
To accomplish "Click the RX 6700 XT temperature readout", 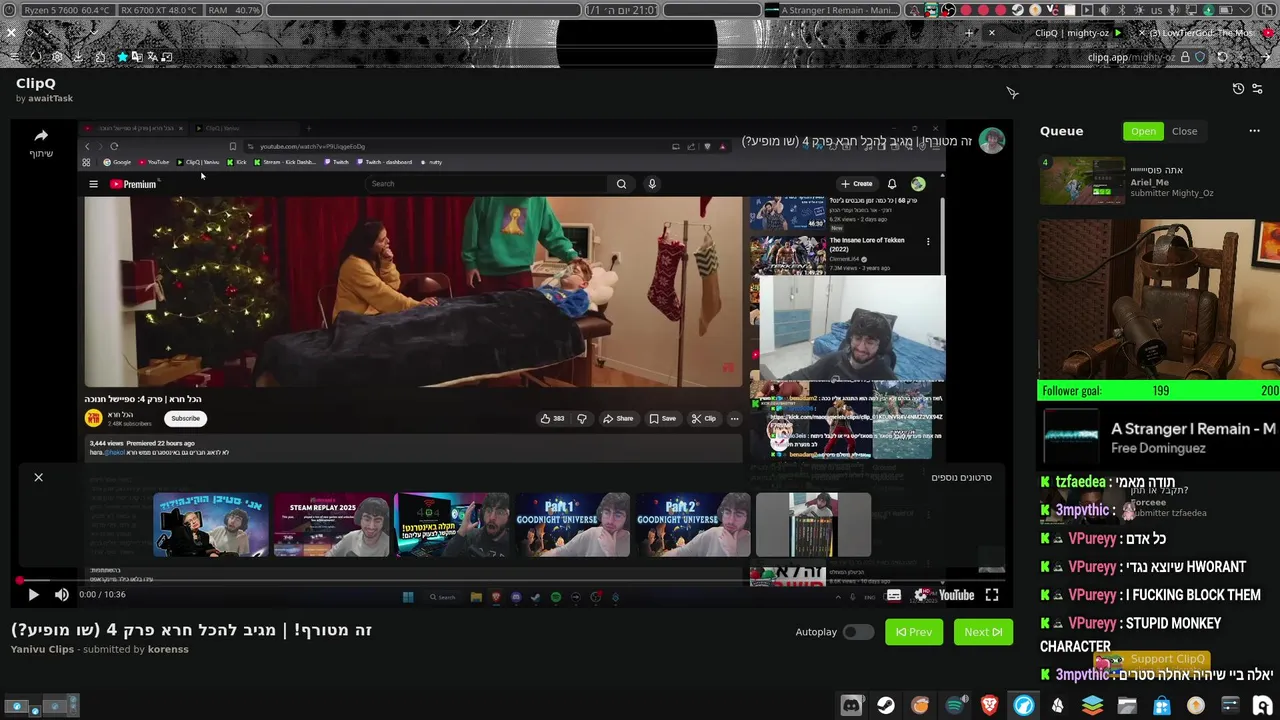I will click(x=158, y=10).
